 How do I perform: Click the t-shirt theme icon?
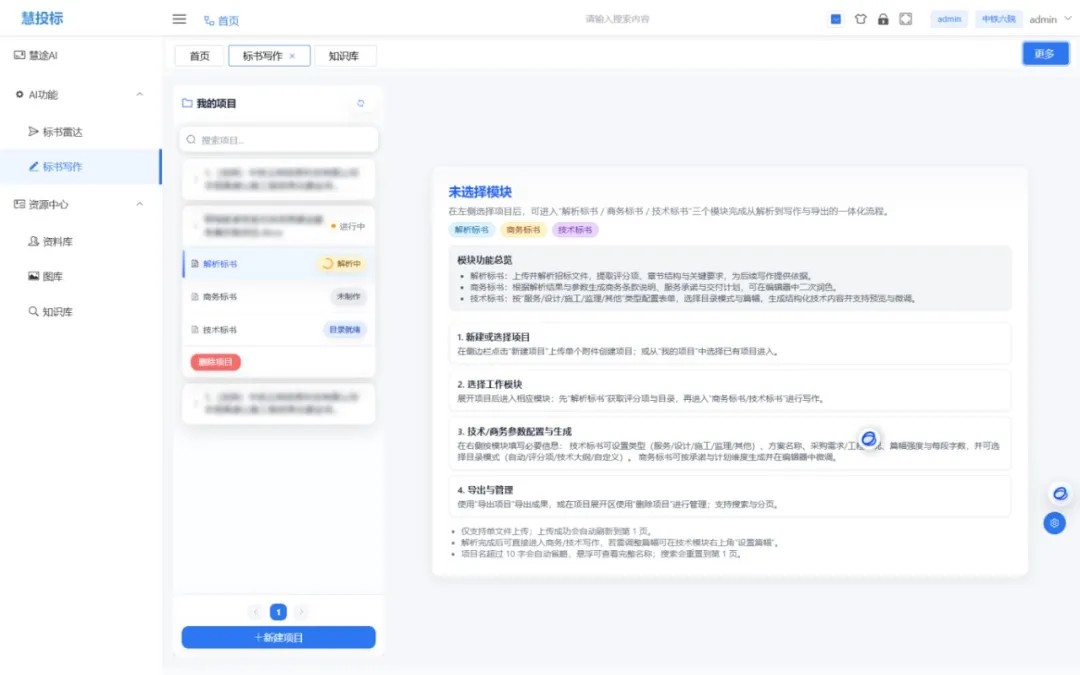pos(860,19)
